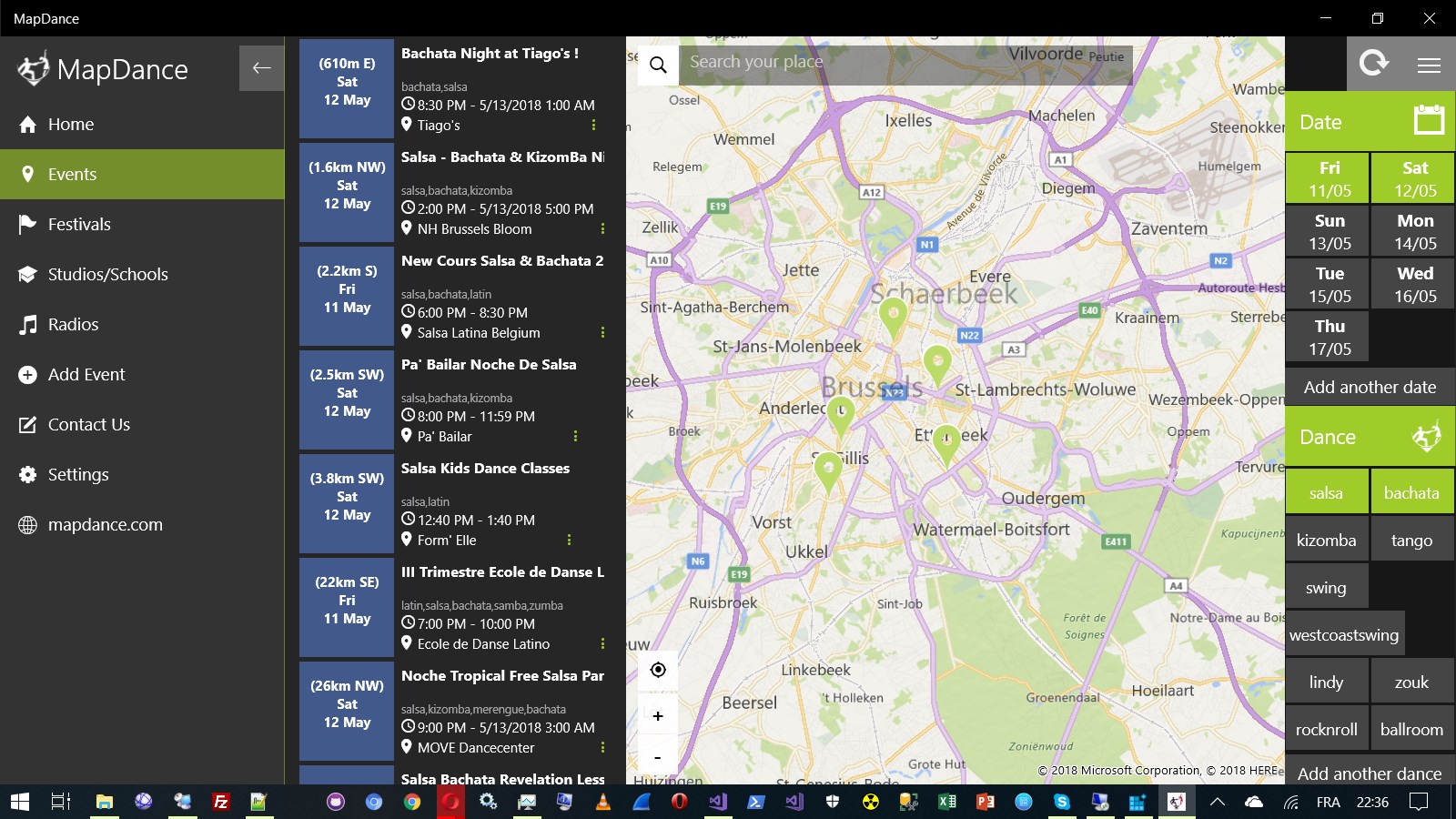Zoom out the map with minus button
Image resolution: width=1456 pixels, height=819 pixels.
pos(658,757)
